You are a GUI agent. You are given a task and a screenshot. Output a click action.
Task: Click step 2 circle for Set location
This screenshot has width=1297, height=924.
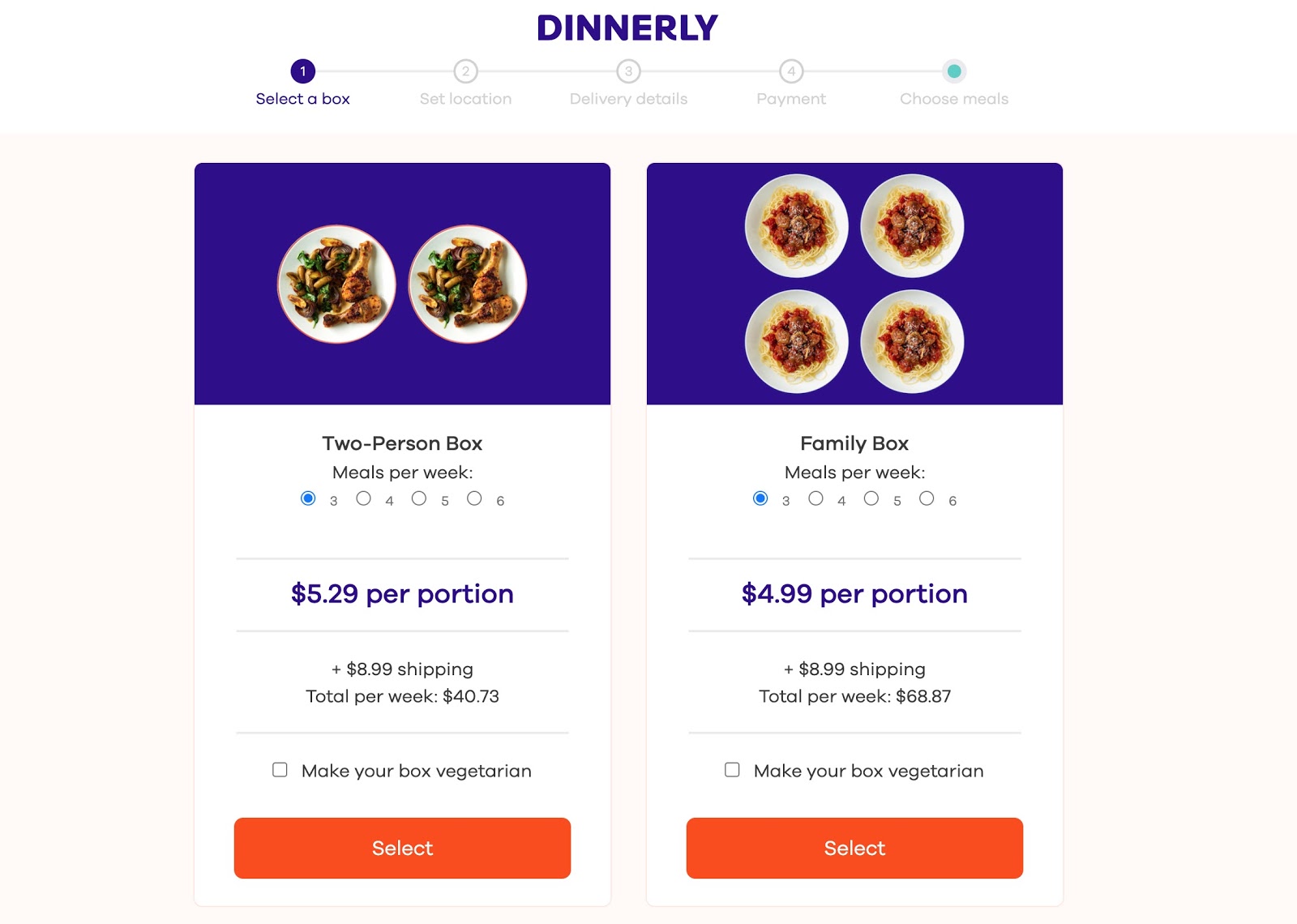(x=465, y=71)
